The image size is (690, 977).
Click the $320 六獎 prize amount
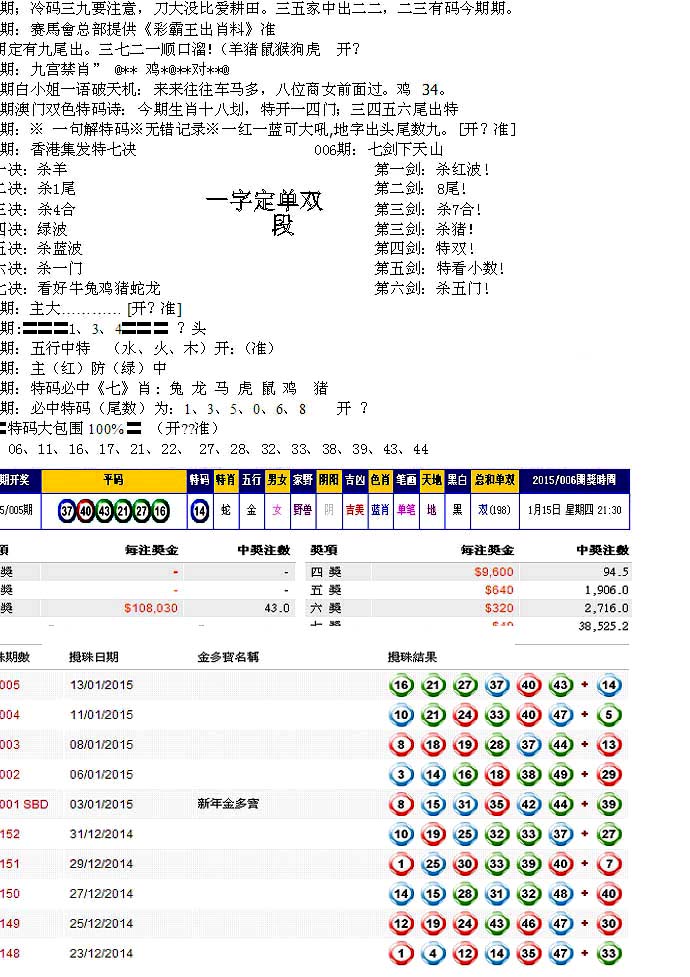point(499,608)
